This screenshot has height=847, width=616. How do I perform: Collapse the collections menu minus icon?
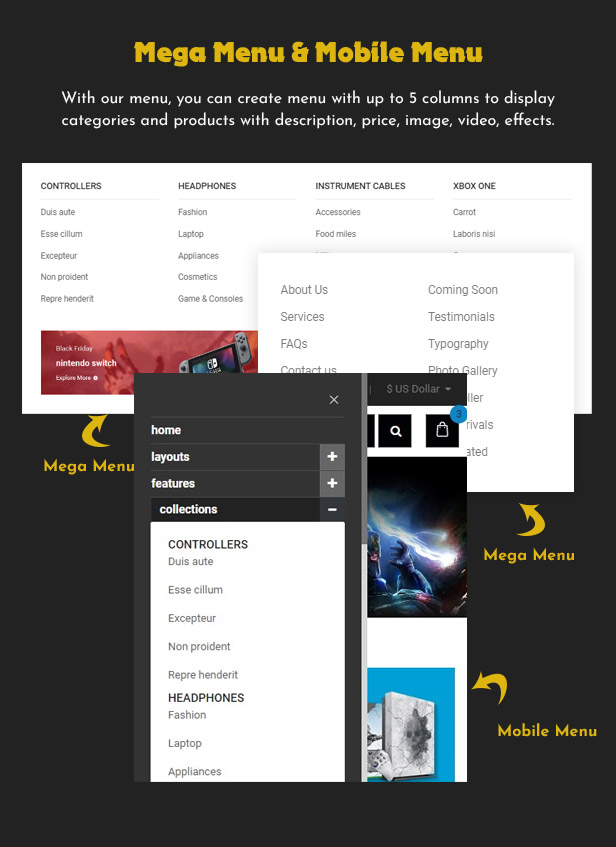tap(332, 510)
